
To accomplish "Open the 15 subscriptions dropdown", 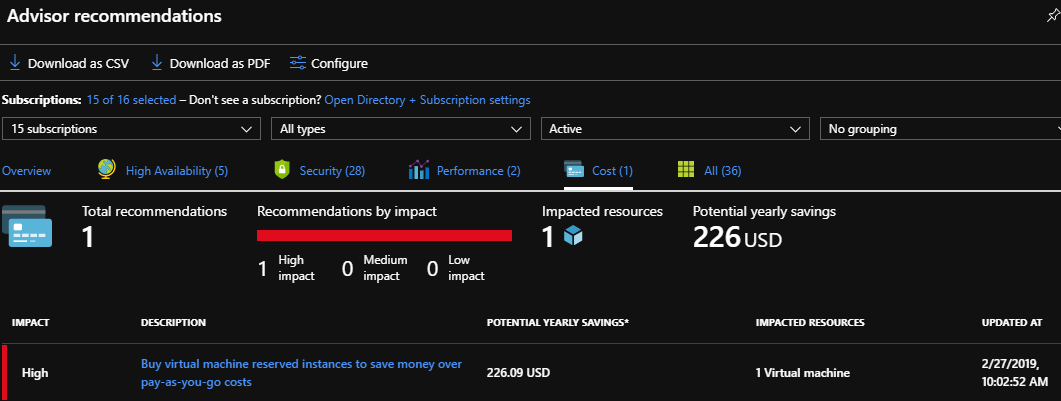I will point(132,129).
